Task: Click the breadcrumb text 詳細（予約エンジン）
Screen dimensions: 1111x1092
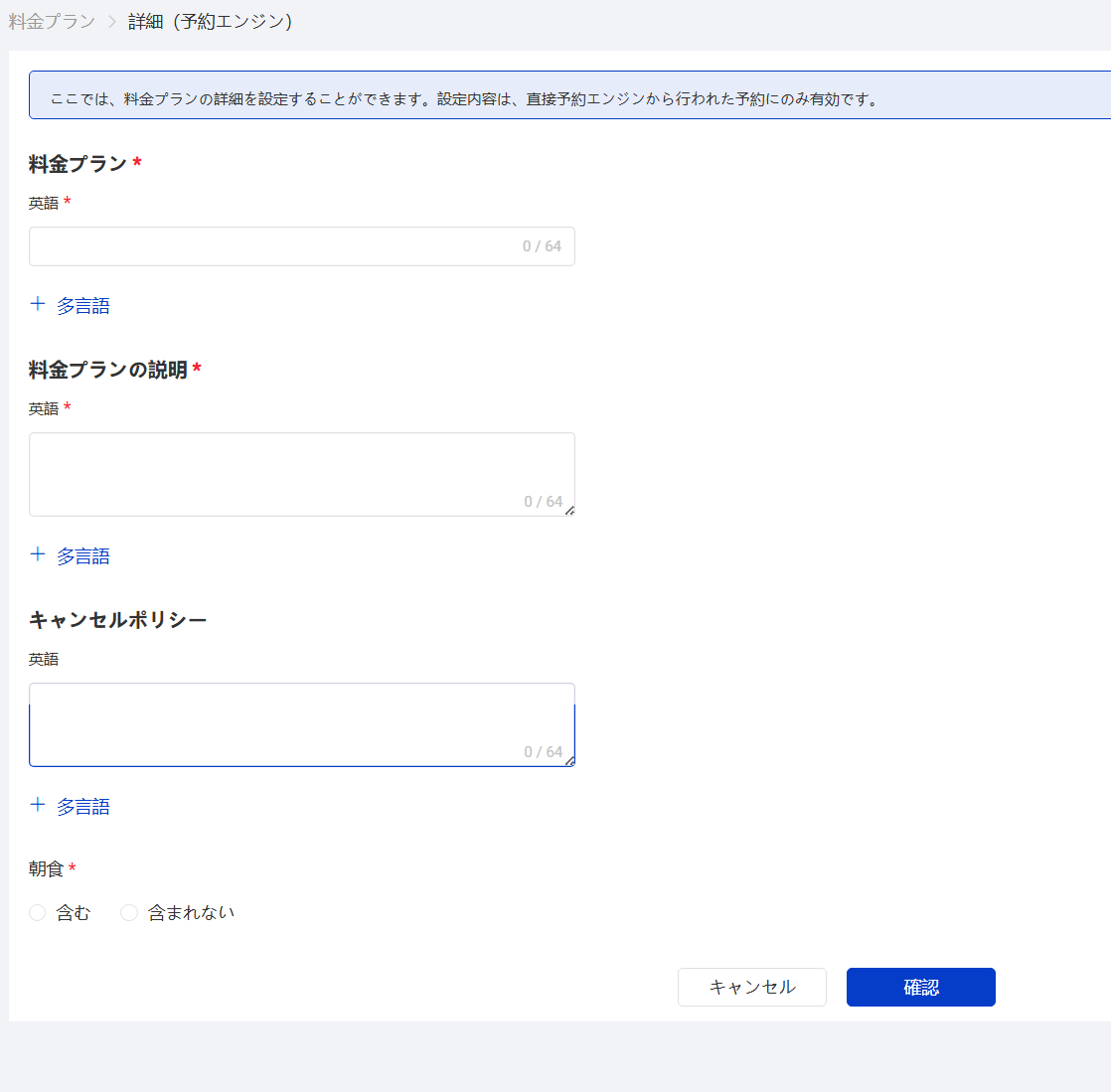Action: (209, 21)
